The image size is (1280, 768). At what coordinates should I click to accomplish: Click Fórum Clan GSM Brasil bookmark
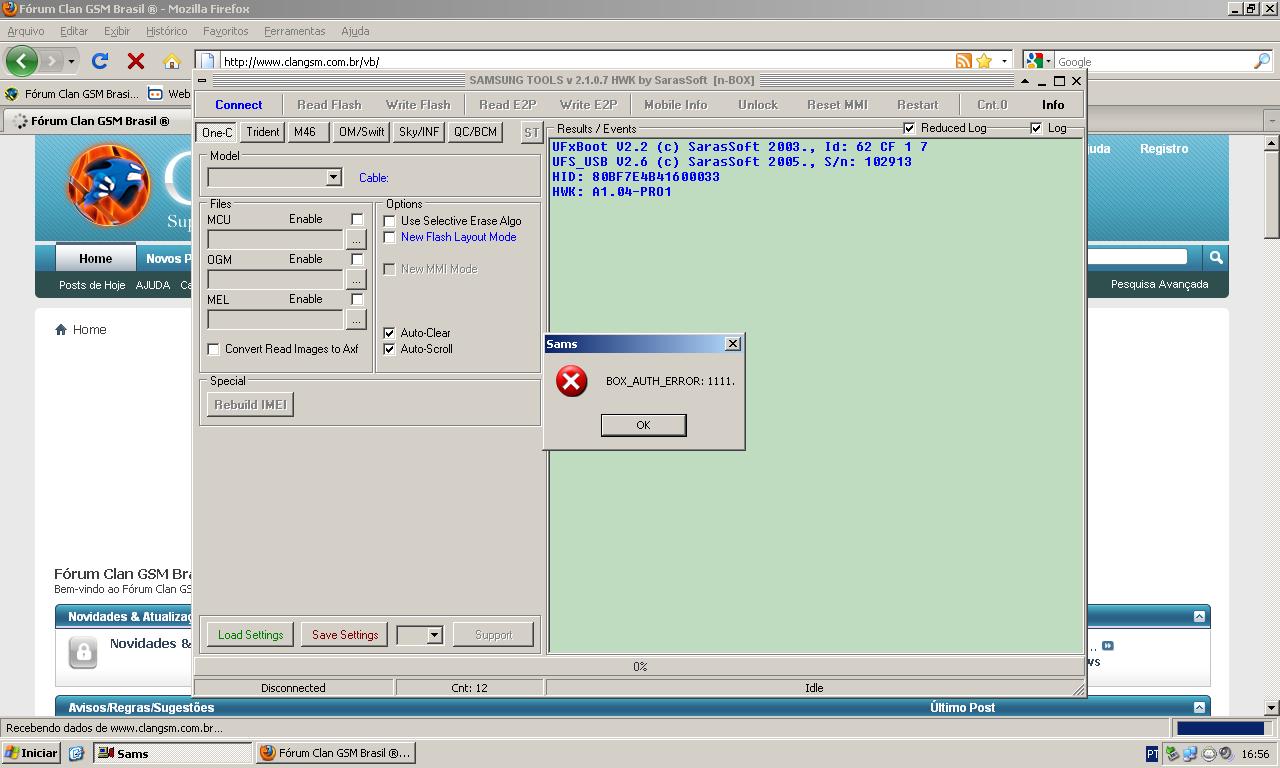coord(72,94)
